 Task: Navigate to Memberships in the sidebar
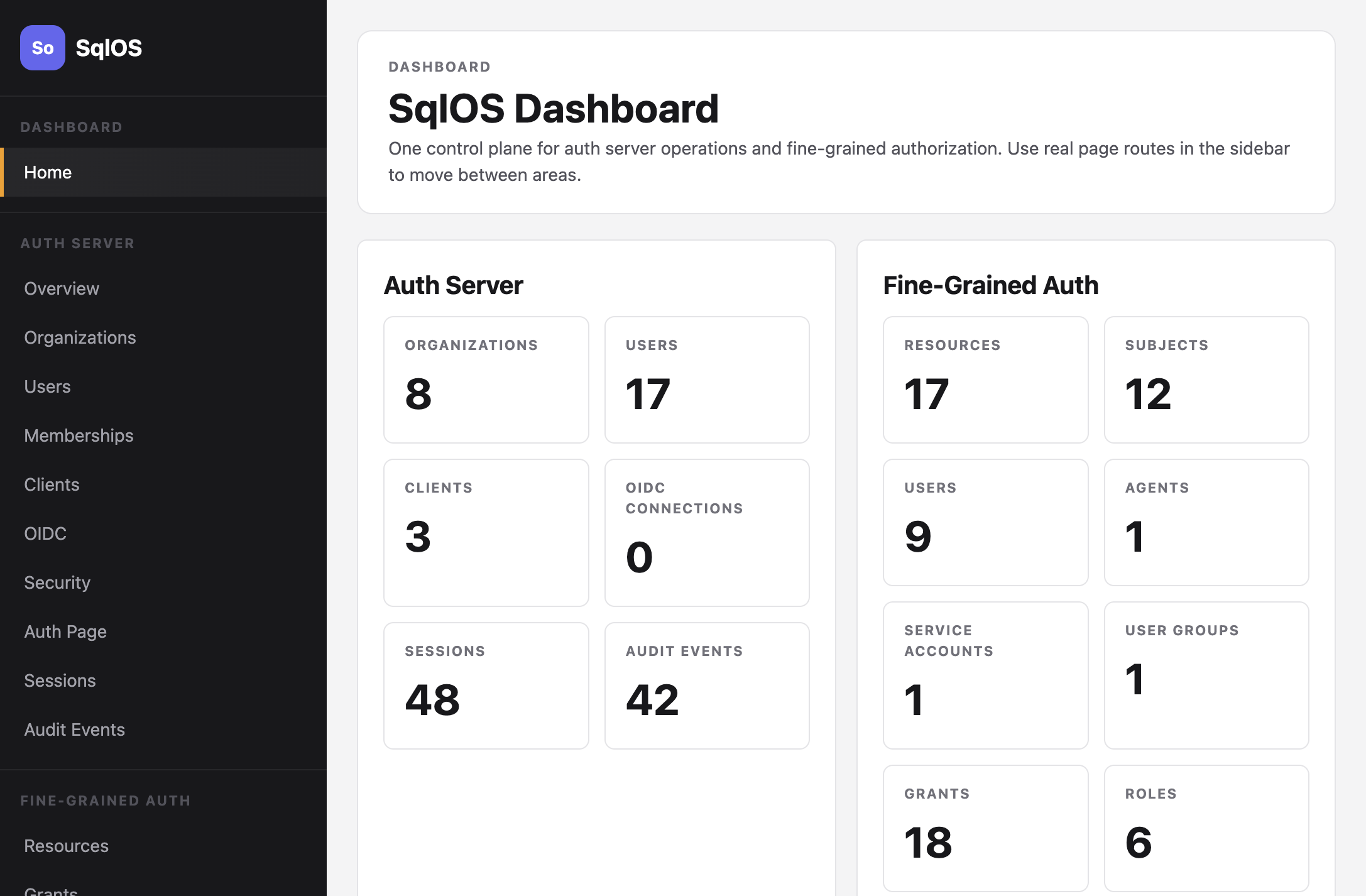79,435
